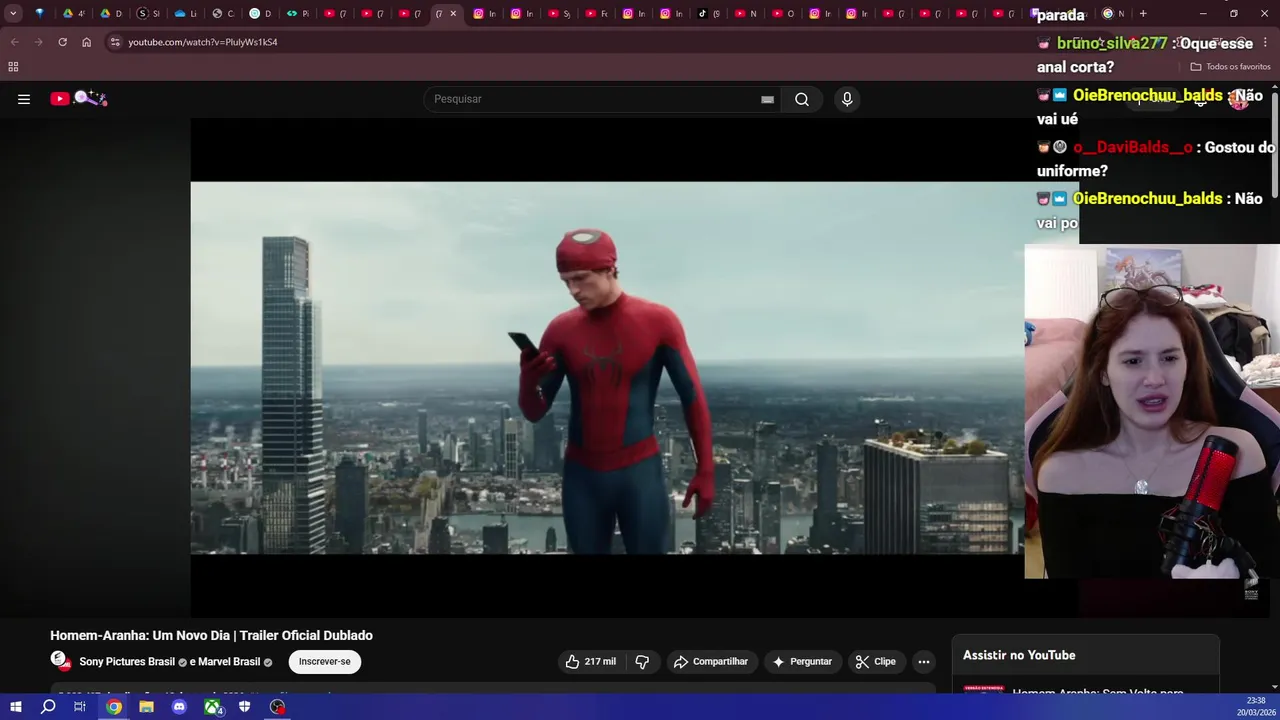The height and width of the screenshot is (720, 1280).
Task: Click the Assistir no YouTube heading
Action: coord(1019,655)
